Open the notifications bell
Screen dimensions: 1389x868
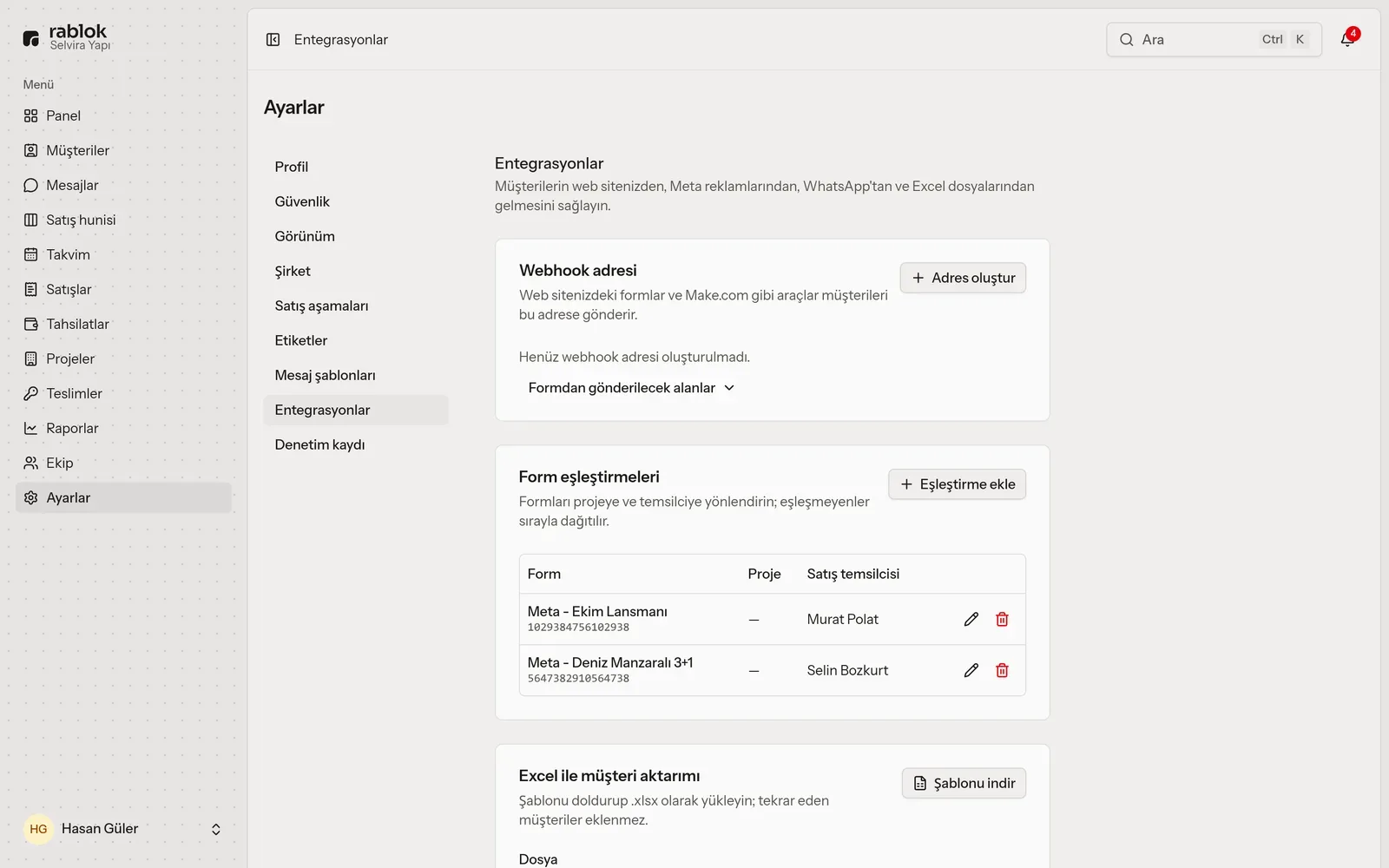[x=1347, y=39]
